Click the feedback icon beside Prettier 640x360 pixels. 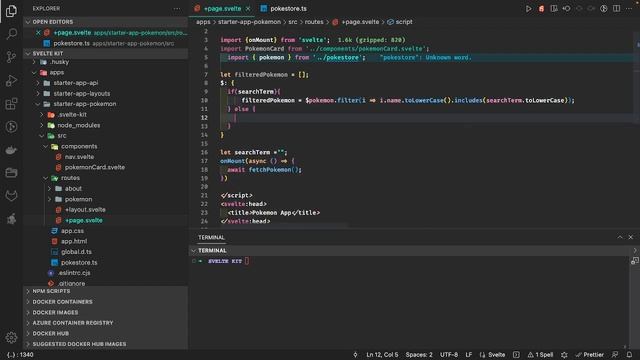(615, 355)
